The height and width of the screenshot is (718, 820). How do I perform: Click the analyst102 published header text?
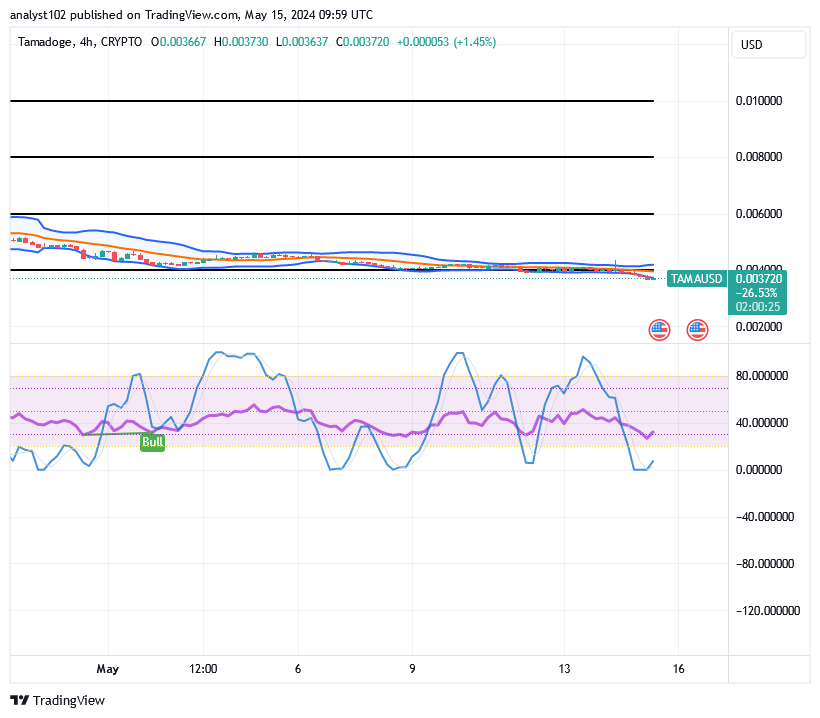pos(191,15)
